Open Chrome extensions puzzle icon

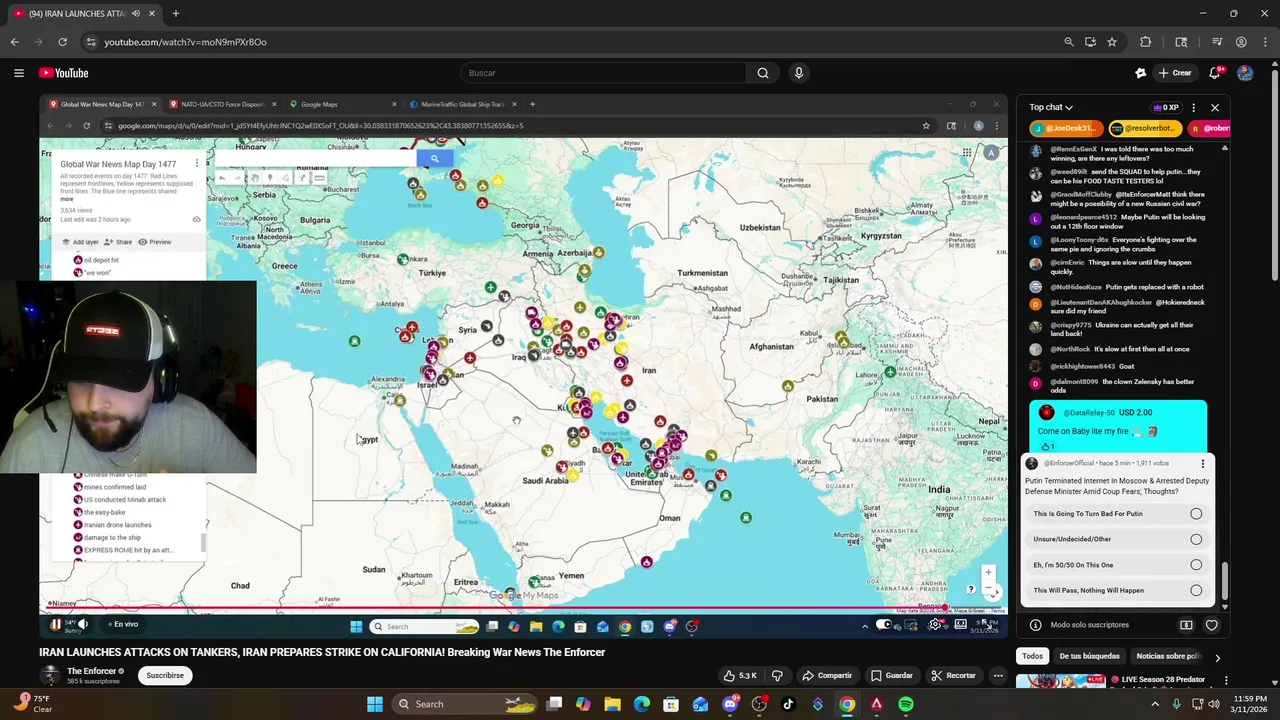[x=1146, y=42]
